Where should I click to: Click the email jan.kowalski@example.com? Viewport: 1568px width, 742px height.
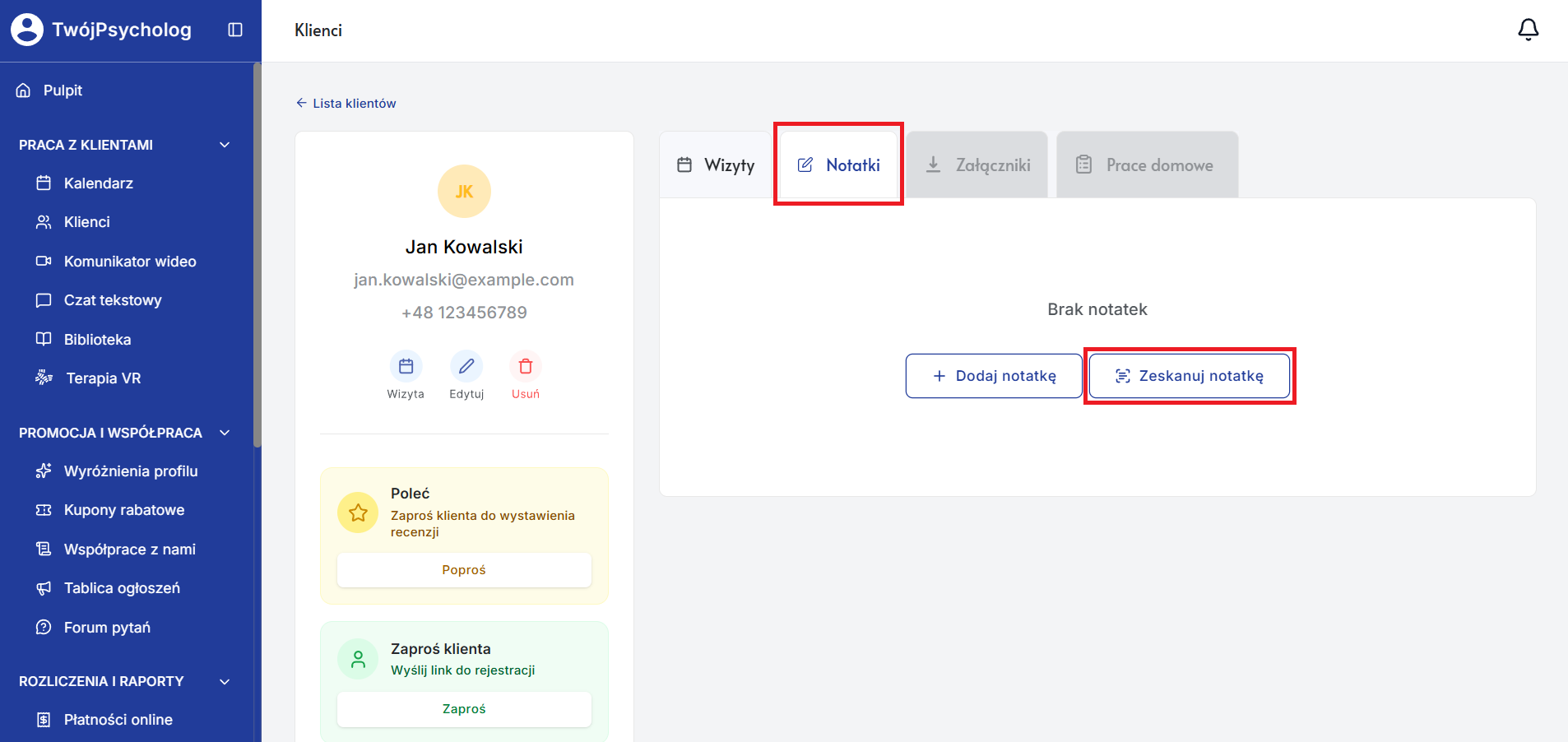(464, 280)
